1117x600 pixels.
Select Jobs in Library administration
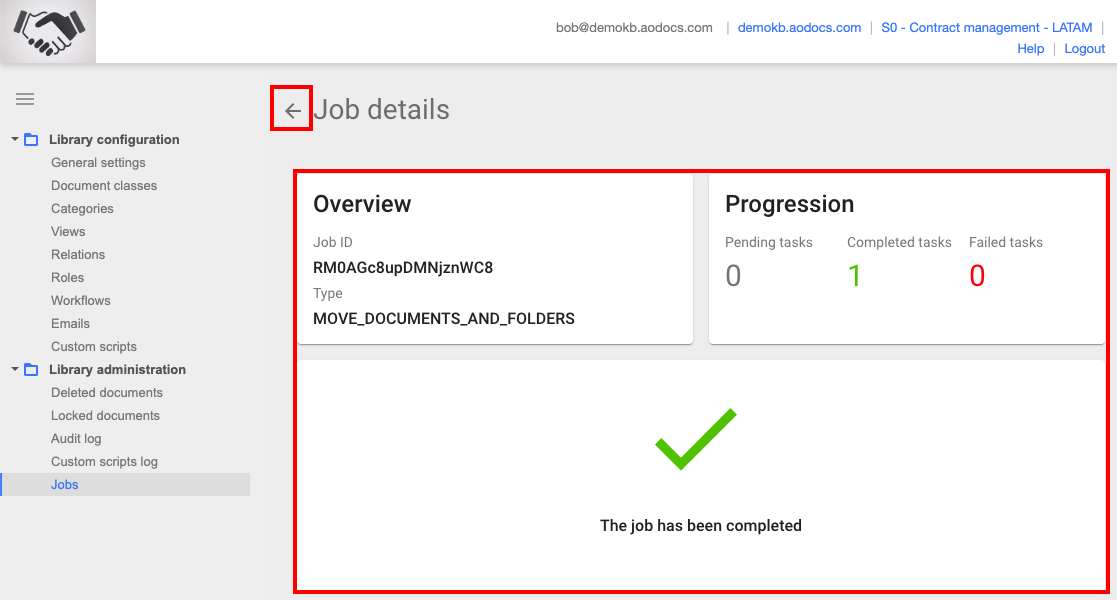[x=65, y=485]
